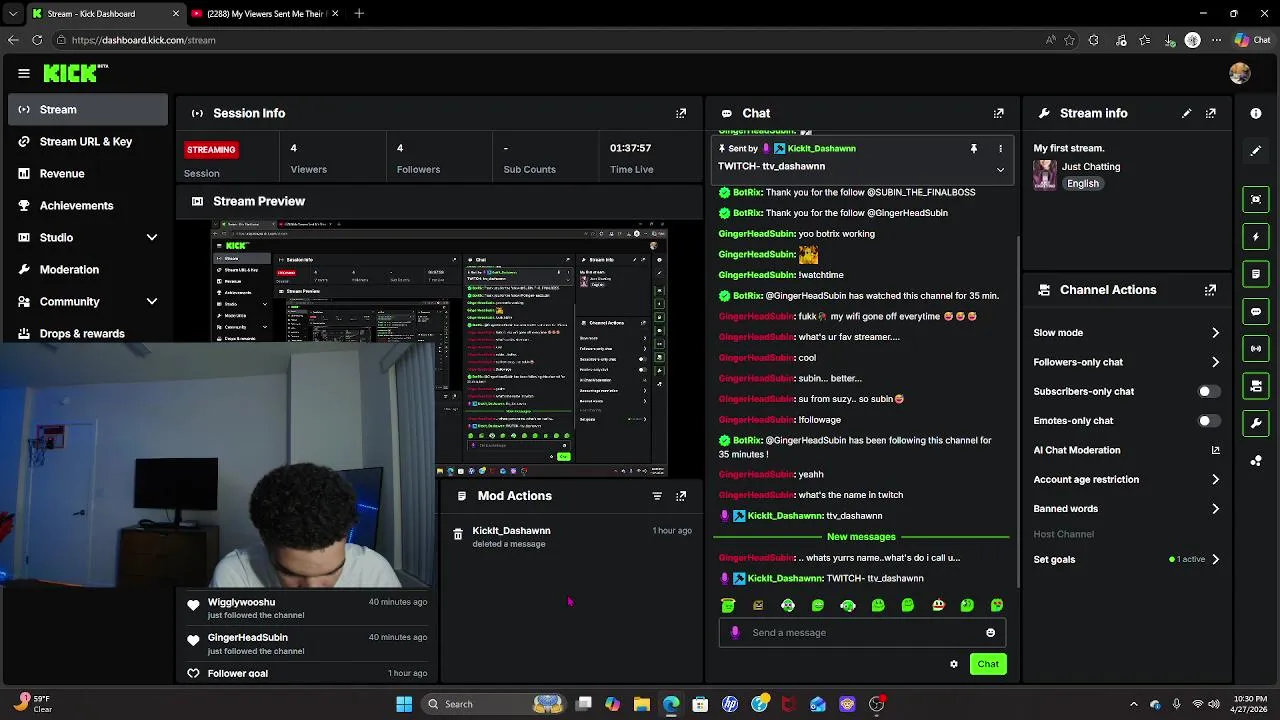Click the three-dots icon at the rail bottom
The width and height of the screenshot is (1280, 720).
coord(1256,461)
